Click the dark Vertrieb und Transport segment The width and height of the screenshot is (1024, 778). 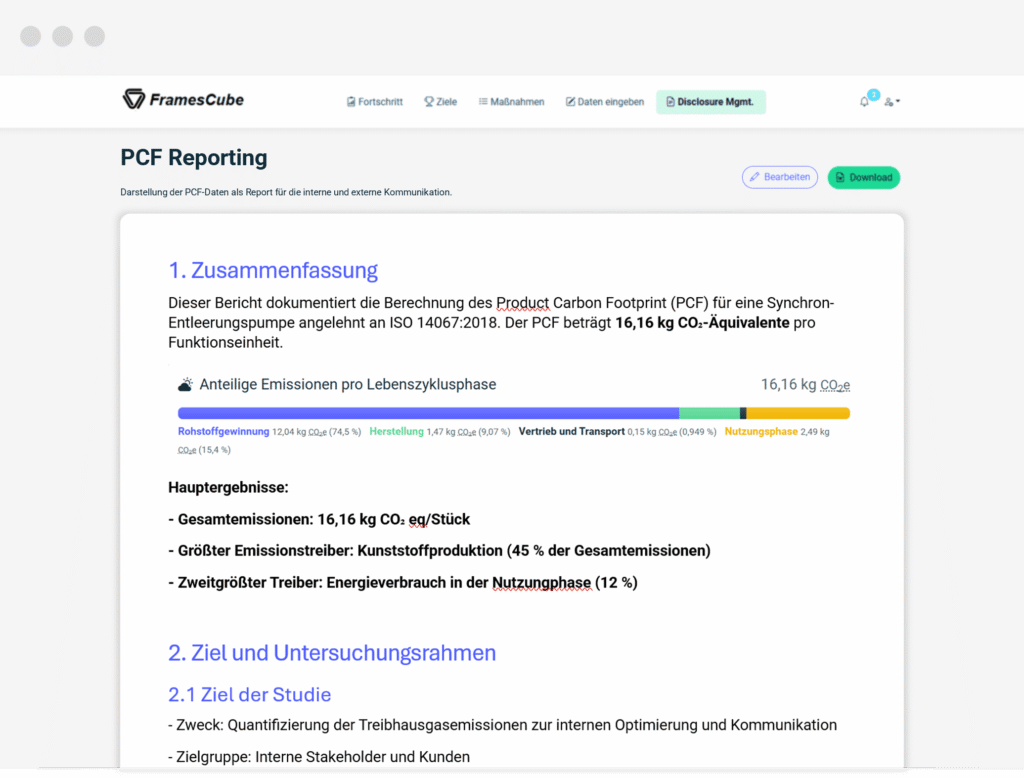pyautogui.click(x=743, y=413)
